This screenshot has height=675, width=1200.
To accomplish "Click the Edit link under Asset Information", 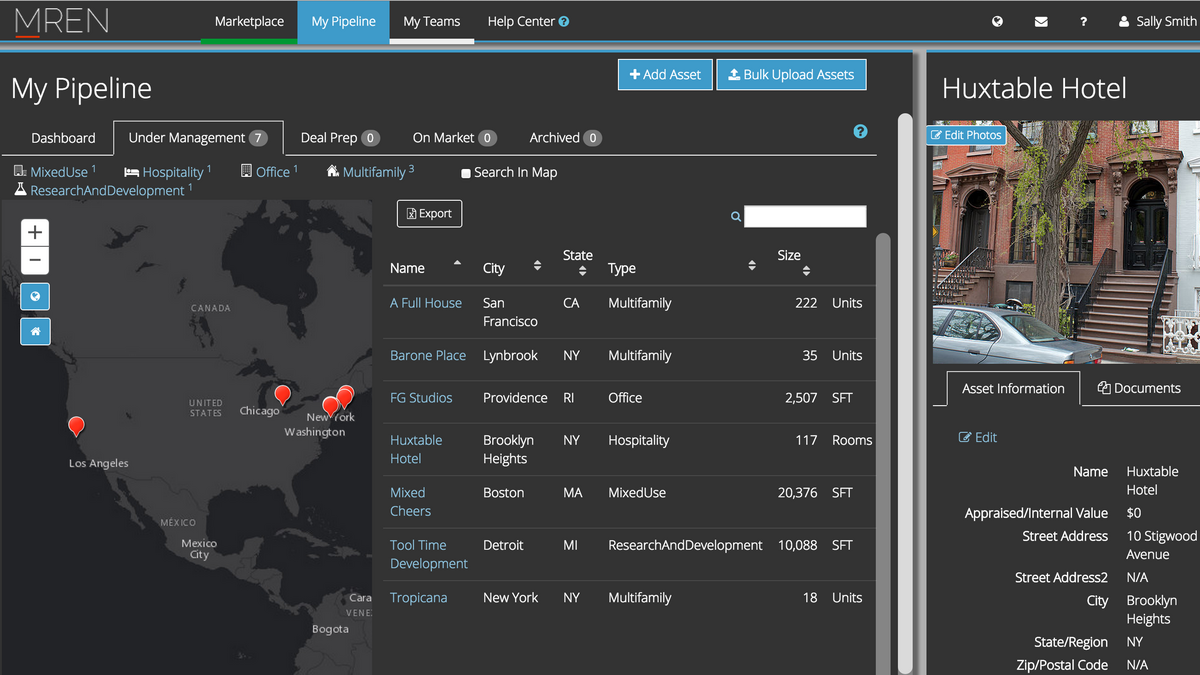I will 978,437.
